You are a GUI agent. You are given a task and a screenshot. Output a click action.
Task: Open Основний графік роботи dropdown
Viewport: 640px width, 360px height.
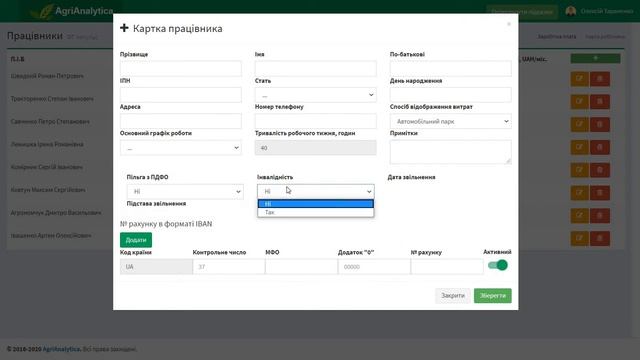[180, 148]
